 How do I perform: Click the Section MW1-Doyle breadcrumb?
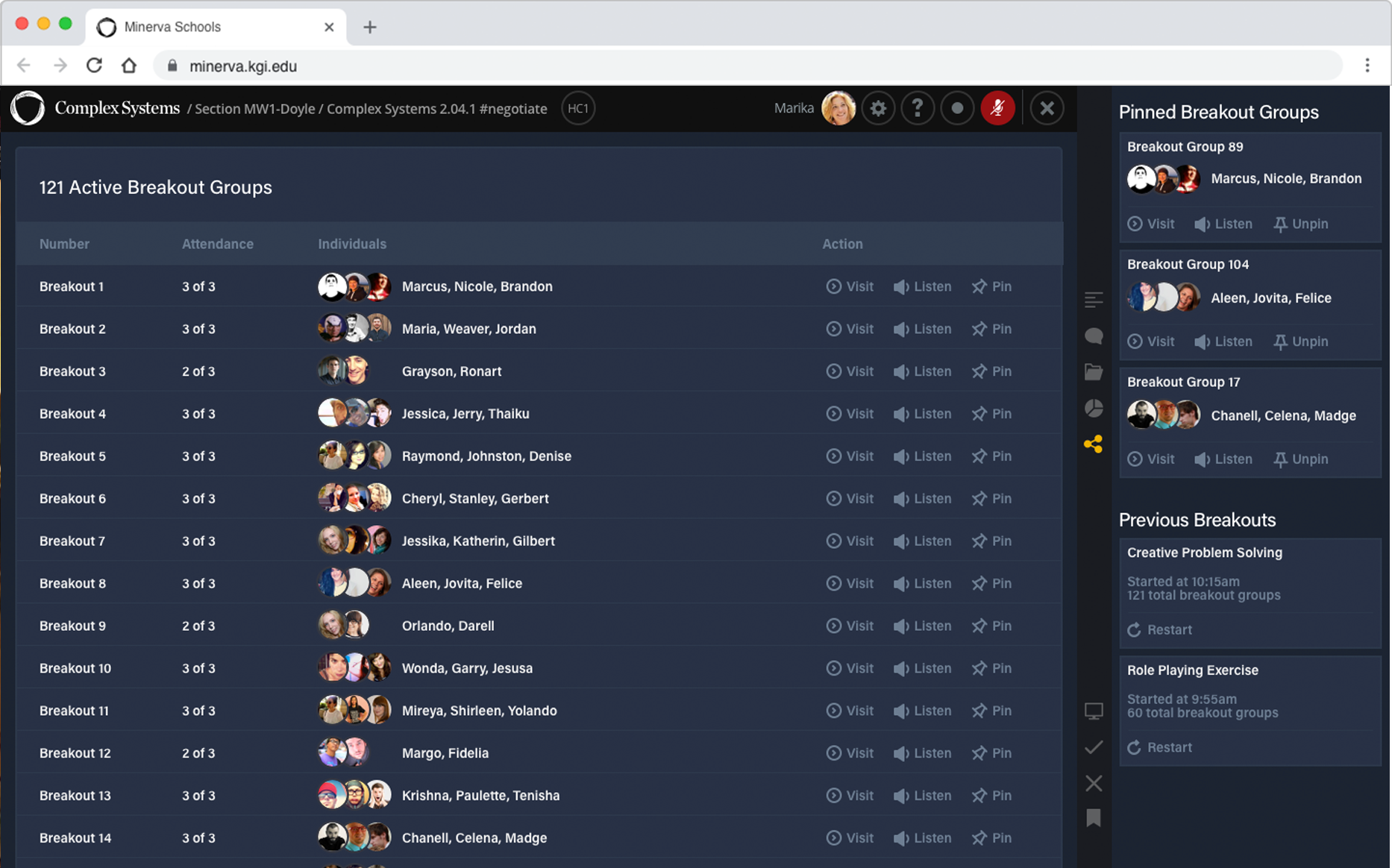(x=254, y=109)
